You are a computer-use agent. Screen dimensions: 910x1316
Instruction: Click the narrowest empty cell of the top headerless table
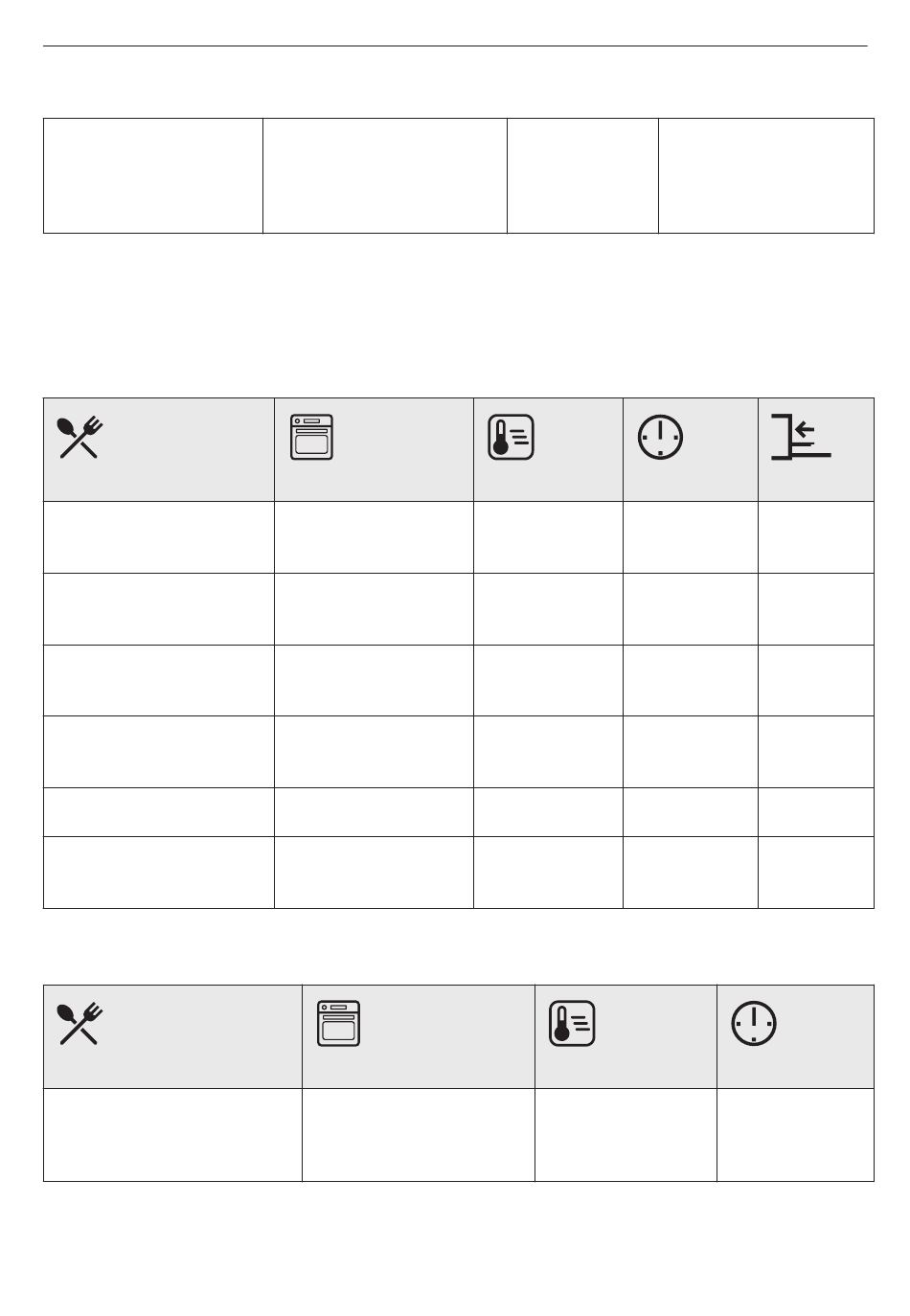pos(582,176)
